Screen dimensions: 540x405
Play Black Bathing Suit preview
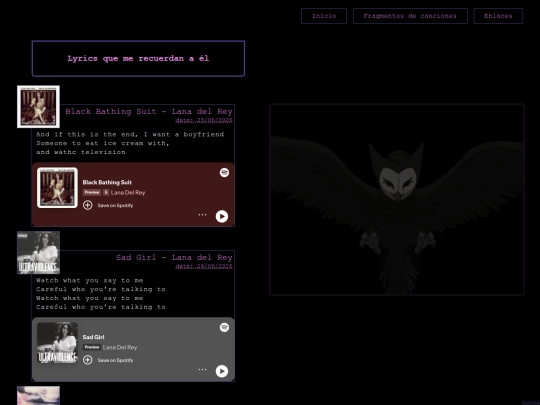222,216
